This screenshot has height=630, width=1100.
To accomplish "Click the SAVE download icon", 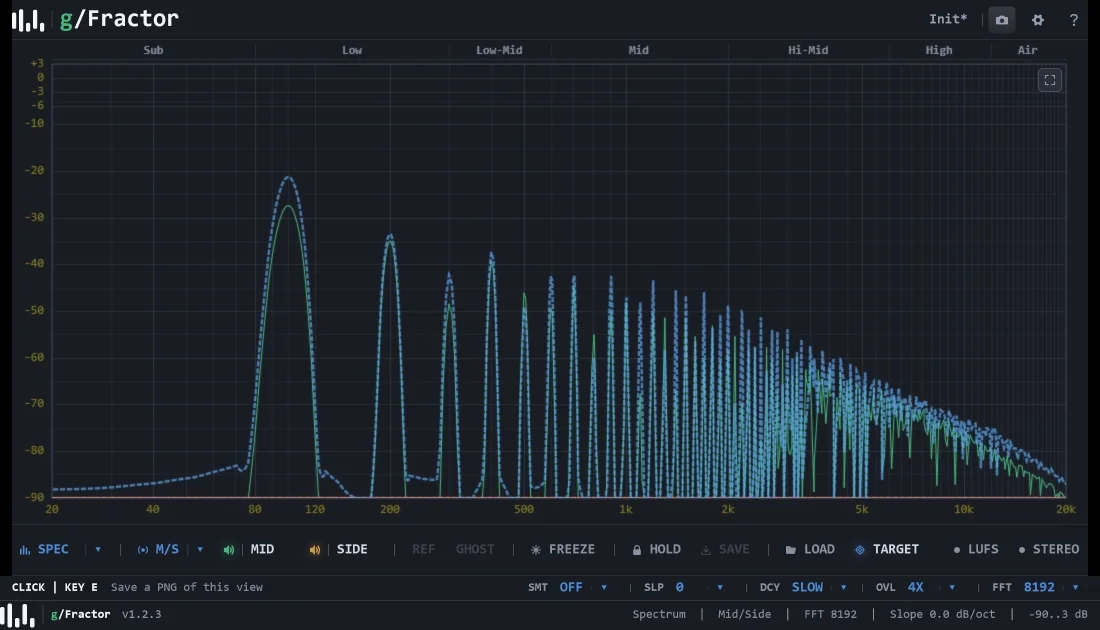I will click(x=706, y=550).
